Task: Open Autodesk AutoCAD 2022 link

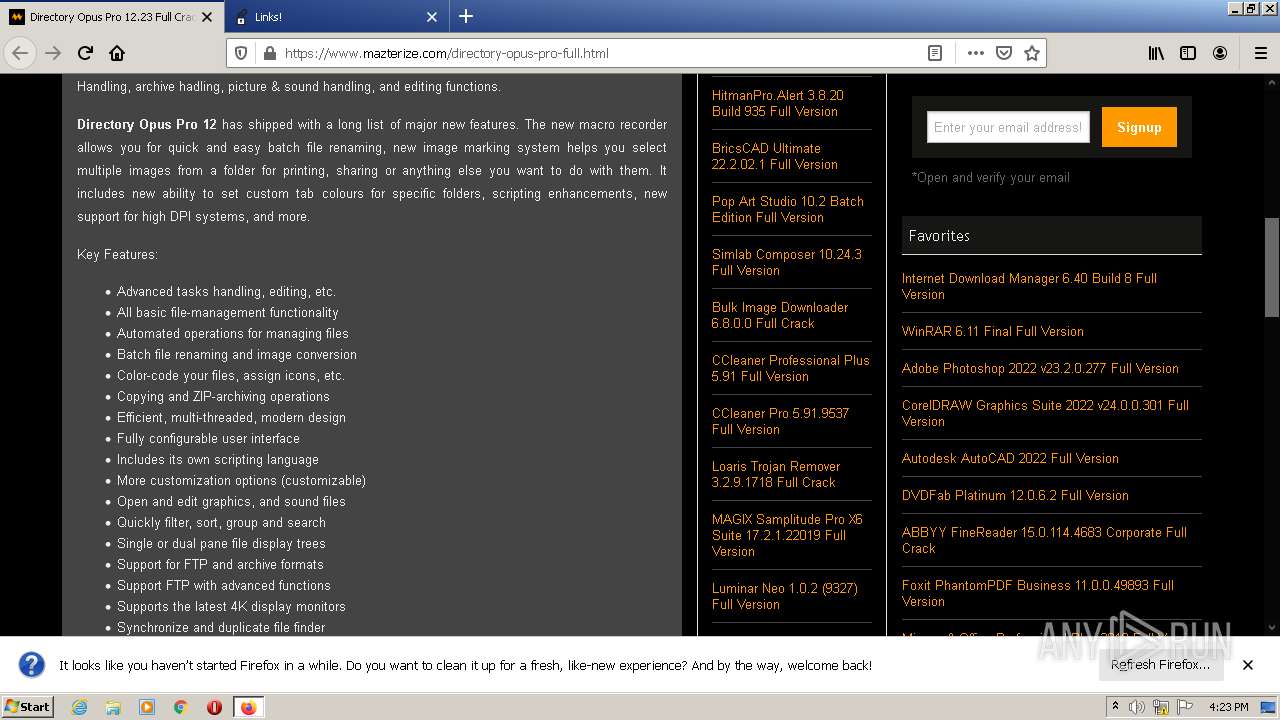Action: tap(1010, 458)
